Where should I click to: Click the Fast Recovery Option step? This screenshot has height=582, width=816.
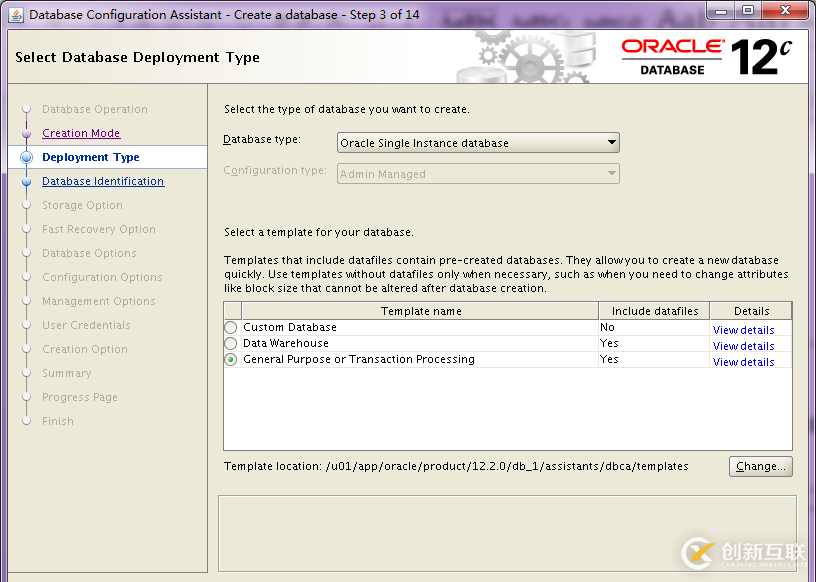click(99, 229)
